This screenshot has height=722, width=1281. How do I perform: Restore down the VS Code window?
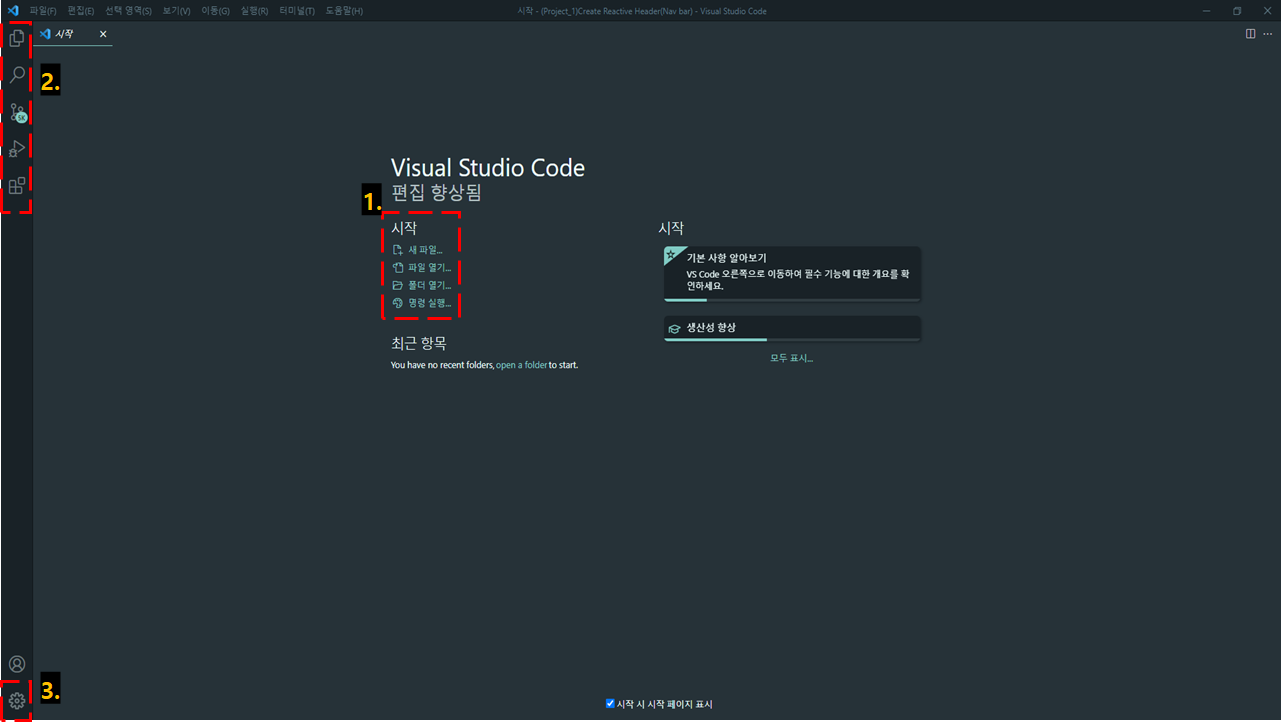tap(1236, 10)
